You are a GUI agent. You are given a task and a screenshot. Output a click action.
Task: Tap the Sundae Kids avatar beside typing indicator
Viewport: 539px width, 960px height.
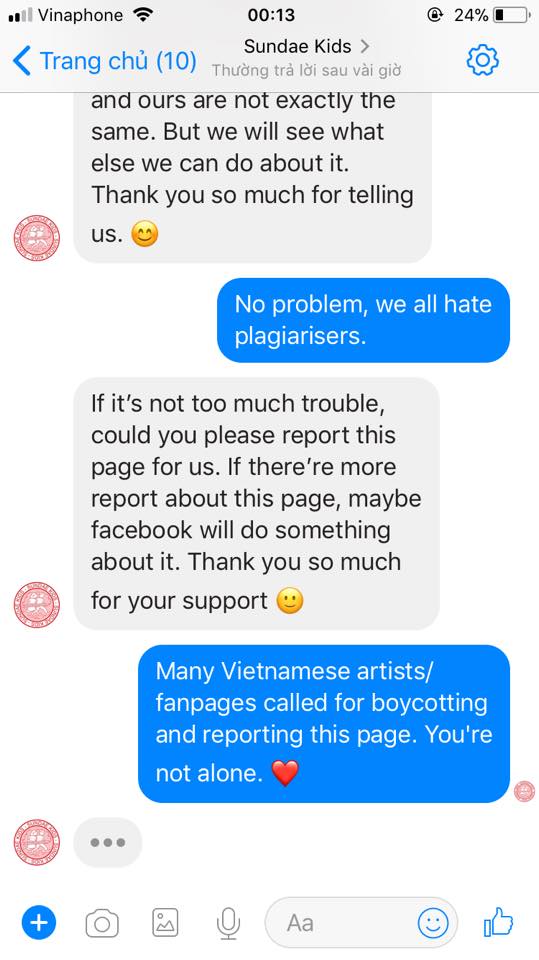click(x=37, y=842)
